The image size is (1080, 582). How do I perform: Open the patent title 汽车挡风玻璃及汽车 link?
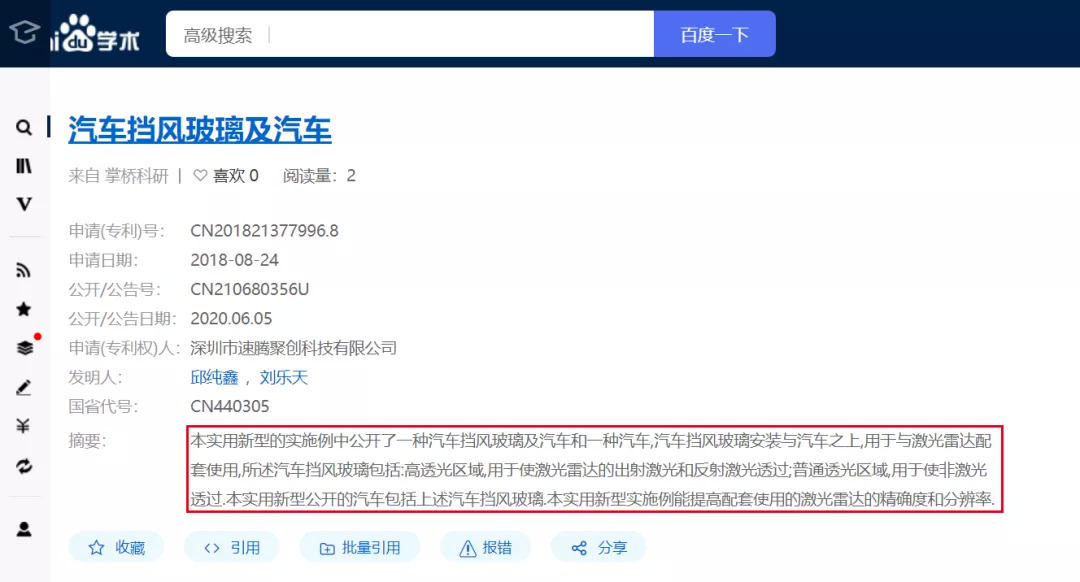200,130
